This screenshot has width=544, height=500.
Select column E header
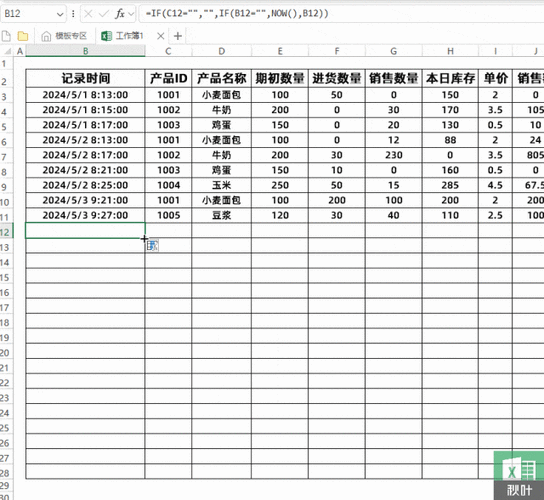(280, 51)
